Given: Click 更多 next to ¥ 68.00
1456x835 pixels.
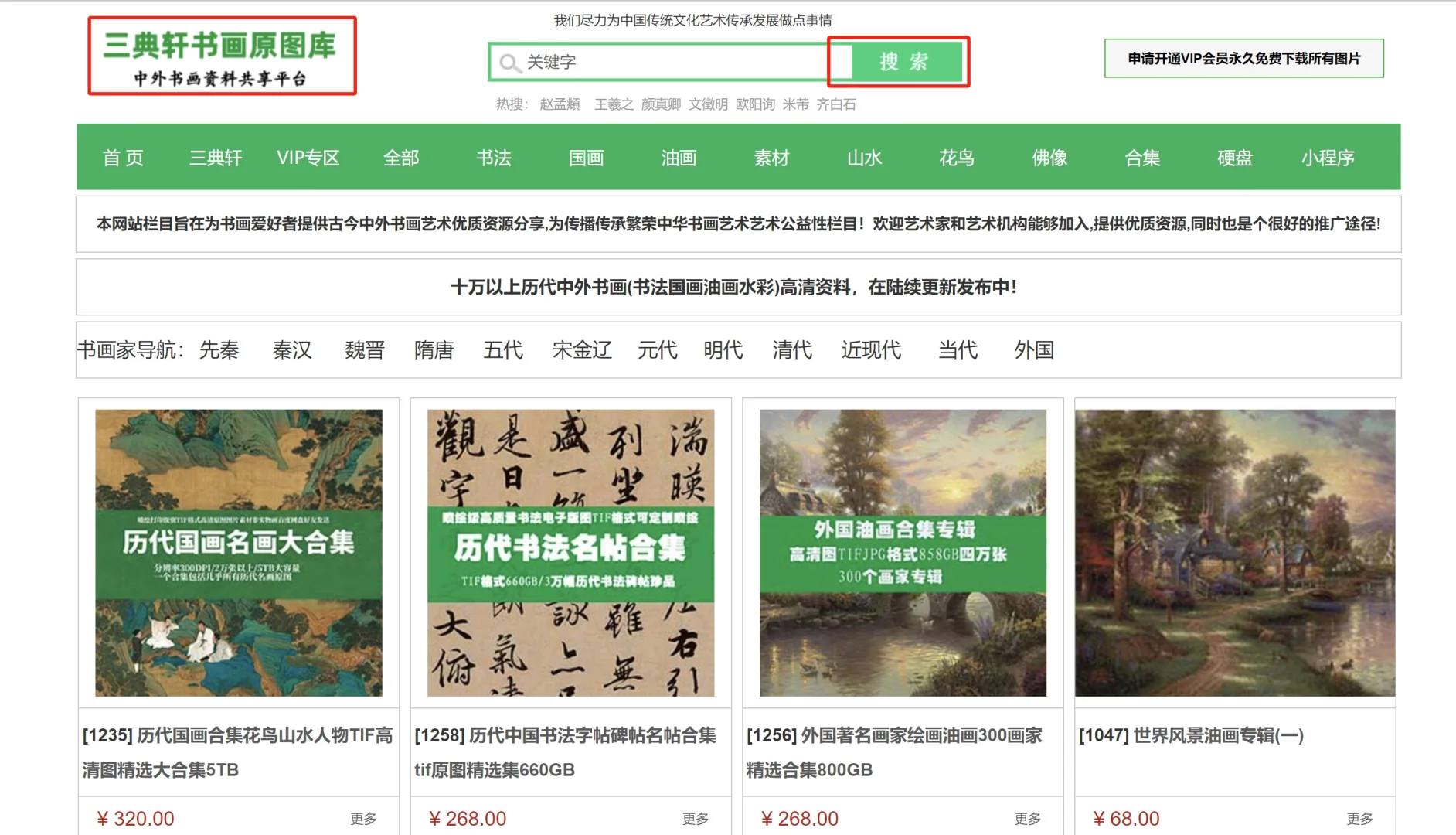Looking at the screenshot, I should 1360,819.
